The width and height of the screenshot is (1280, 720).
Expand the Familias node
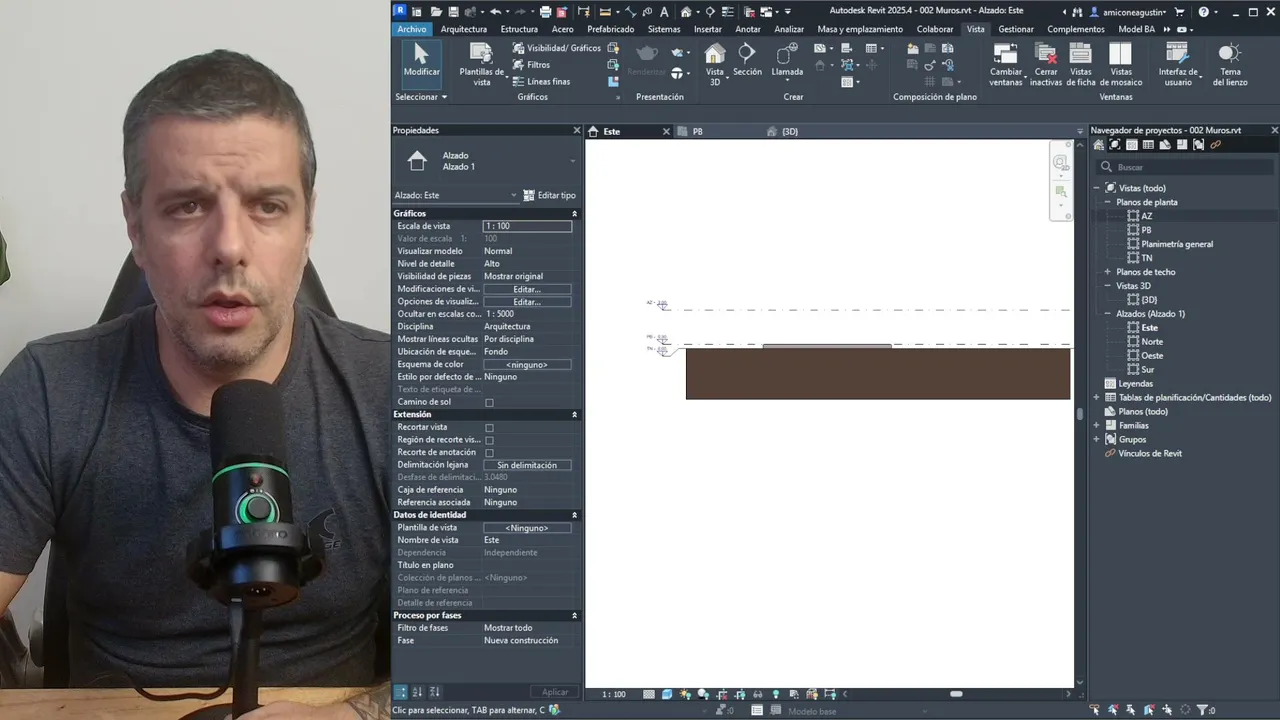[1097, 425]
